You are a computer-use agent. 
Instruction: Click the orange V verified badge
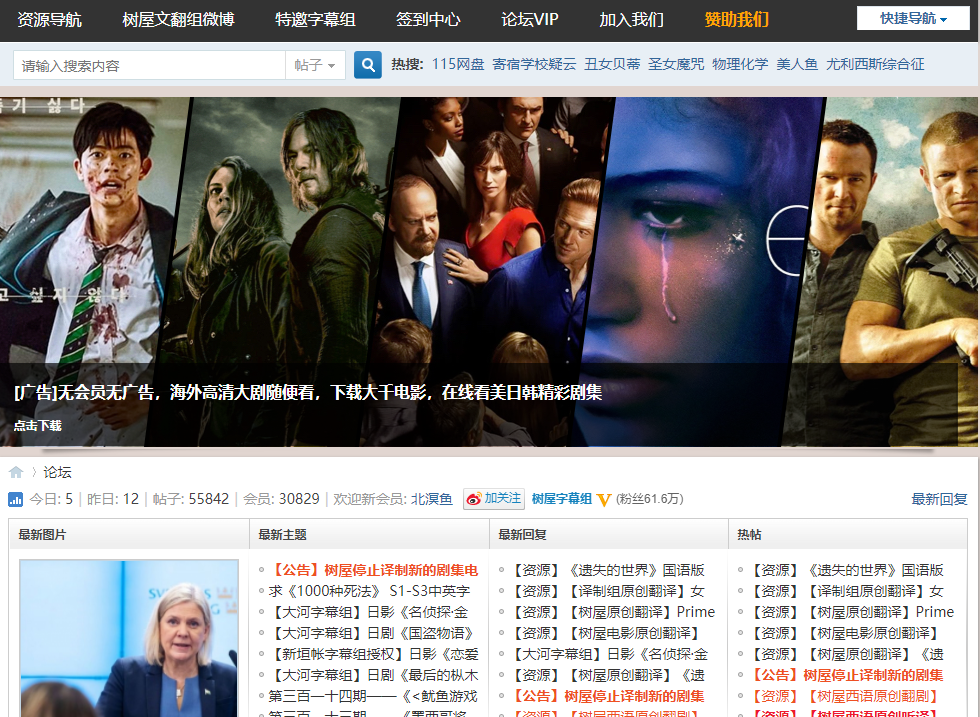(x=603, y=499)
